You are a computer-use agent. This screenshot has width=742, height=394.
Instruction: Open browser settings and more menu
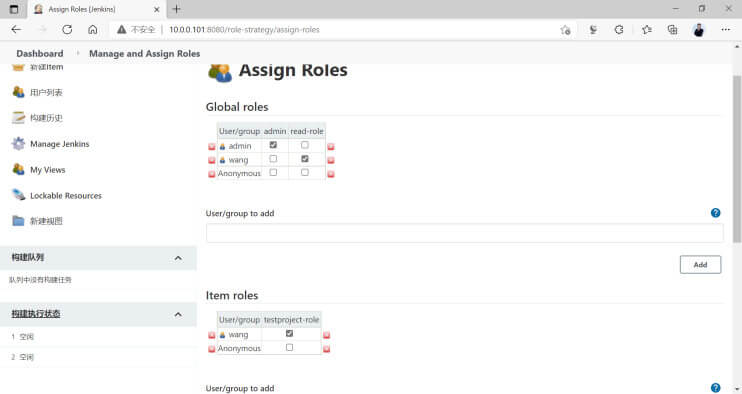point(725,29)
